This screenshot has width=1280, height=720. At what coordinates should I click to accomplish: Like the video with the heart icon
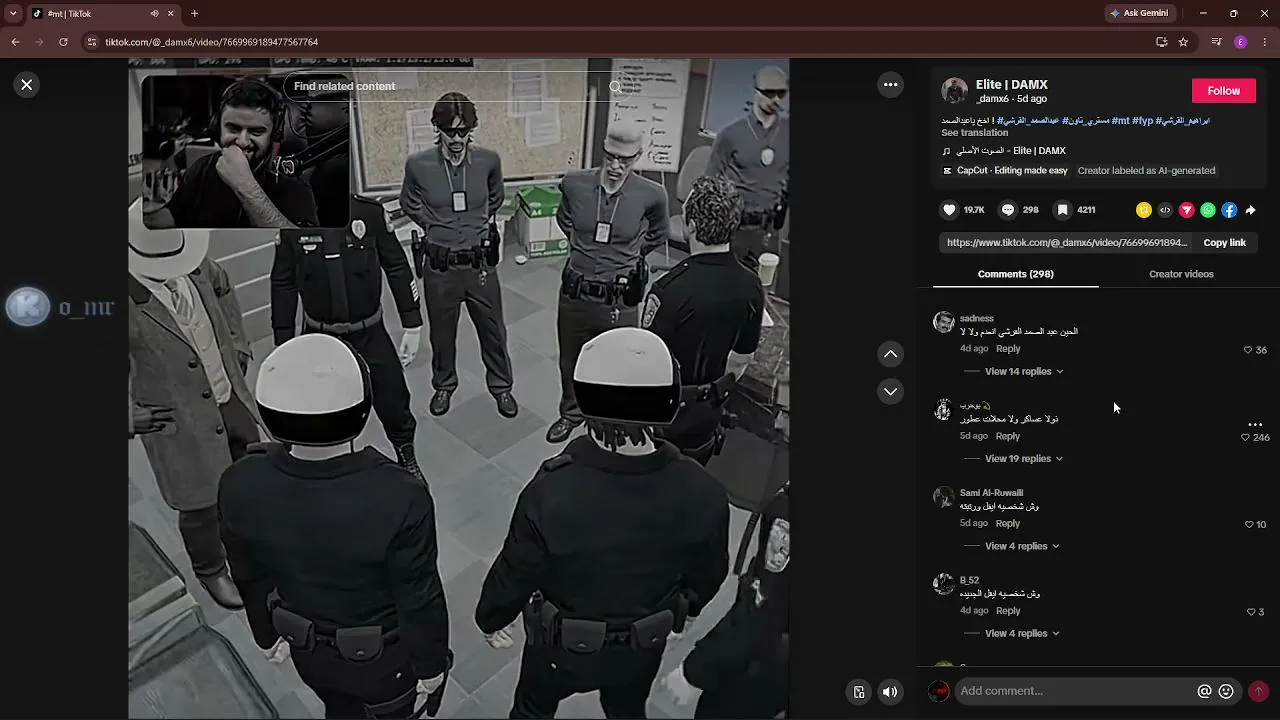coord(949,210)
